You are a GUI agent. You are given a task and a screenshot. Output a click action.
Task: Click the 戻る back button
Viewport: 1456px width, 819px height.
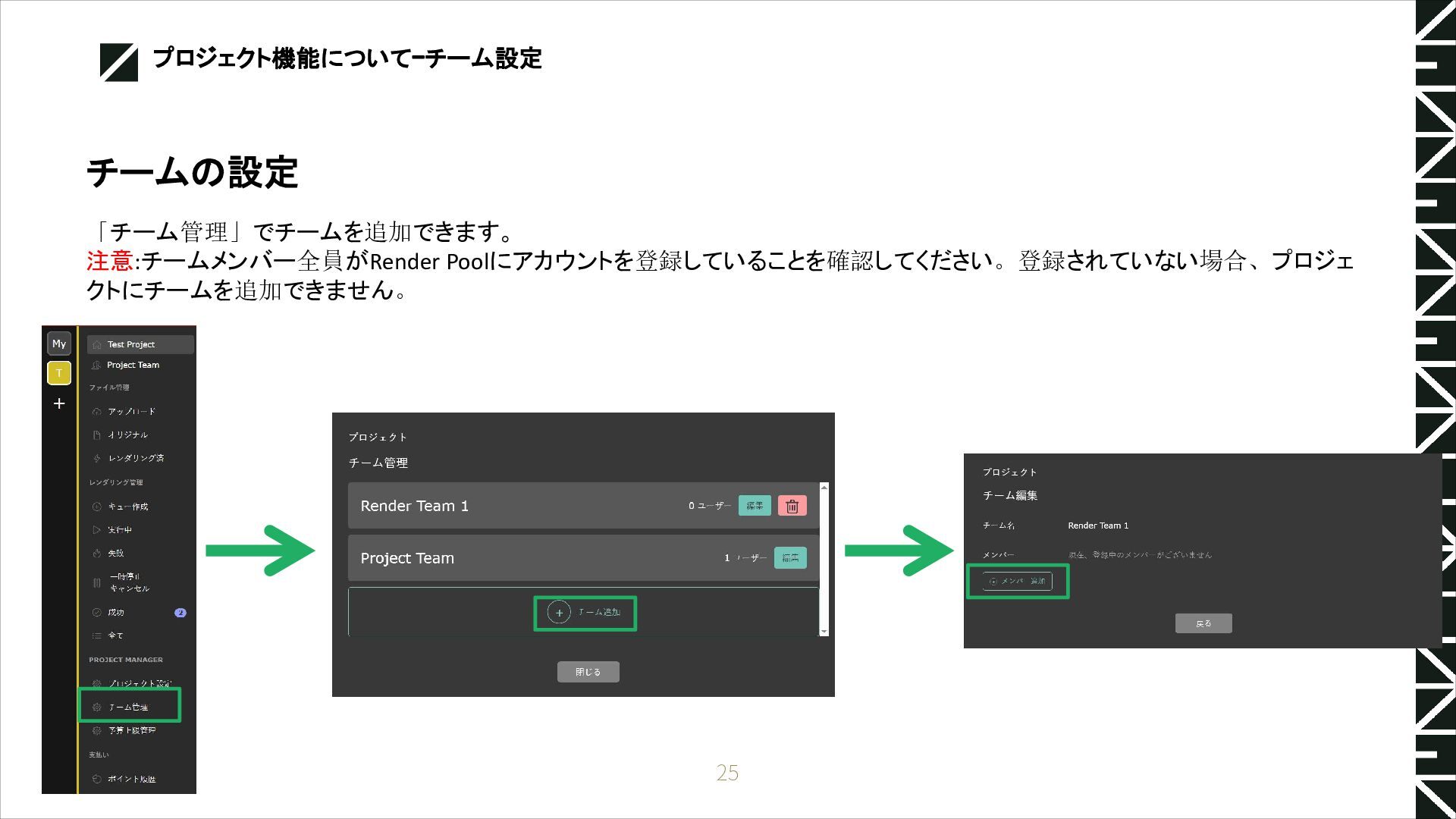pos(1203,623)
